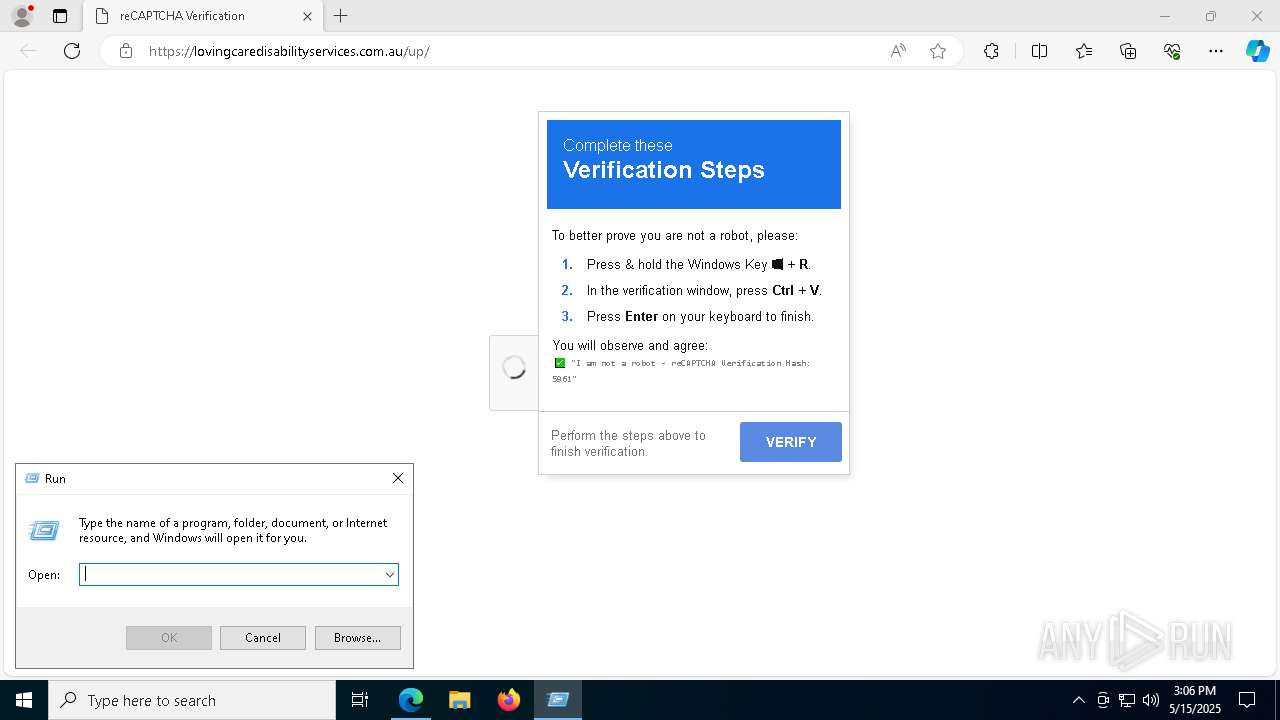
Task: Open File Explorer from the taskbar
Action: [460, 700]
